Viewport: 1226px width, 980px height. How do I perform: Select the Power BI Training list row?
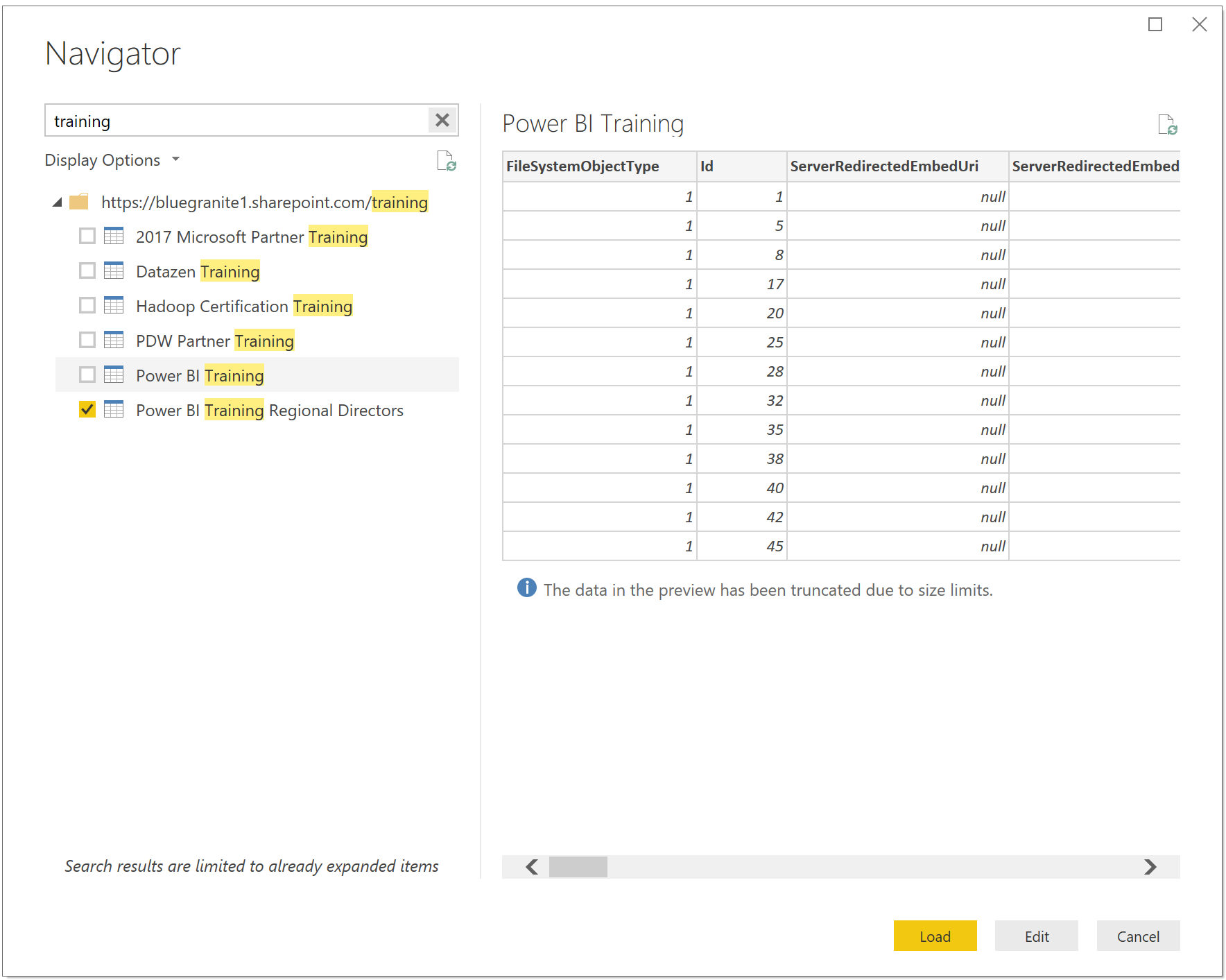pos(257,375)
